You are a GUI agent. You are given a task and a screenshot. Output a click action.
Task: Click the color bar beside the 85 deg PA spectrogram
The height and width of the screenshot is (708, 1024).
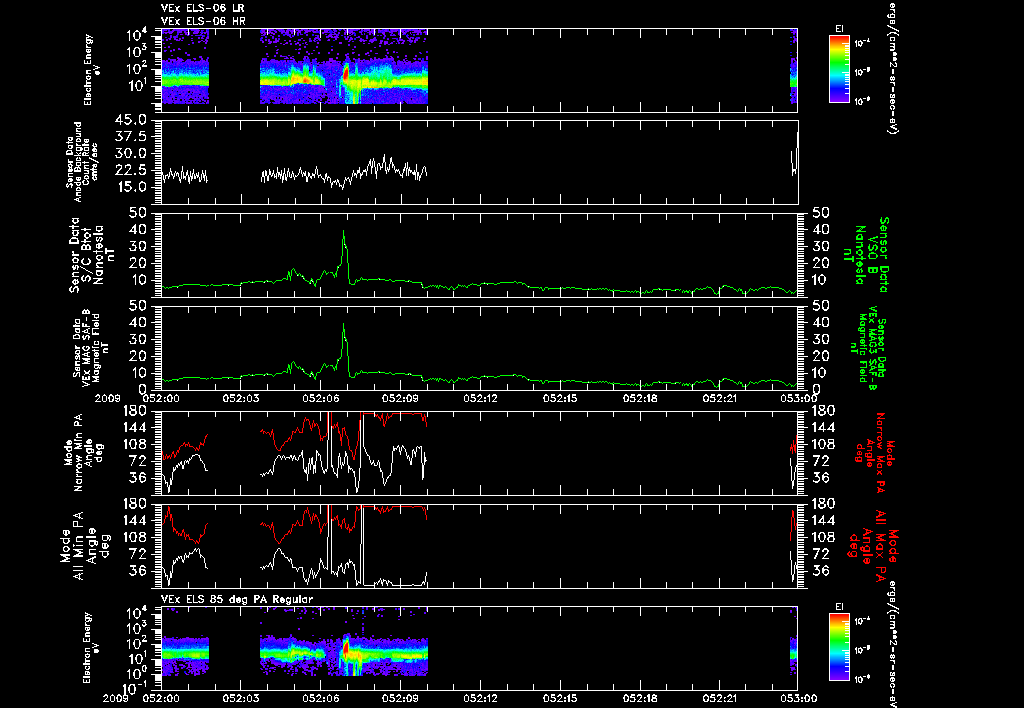pyautogui.click(x=839, y=647)
